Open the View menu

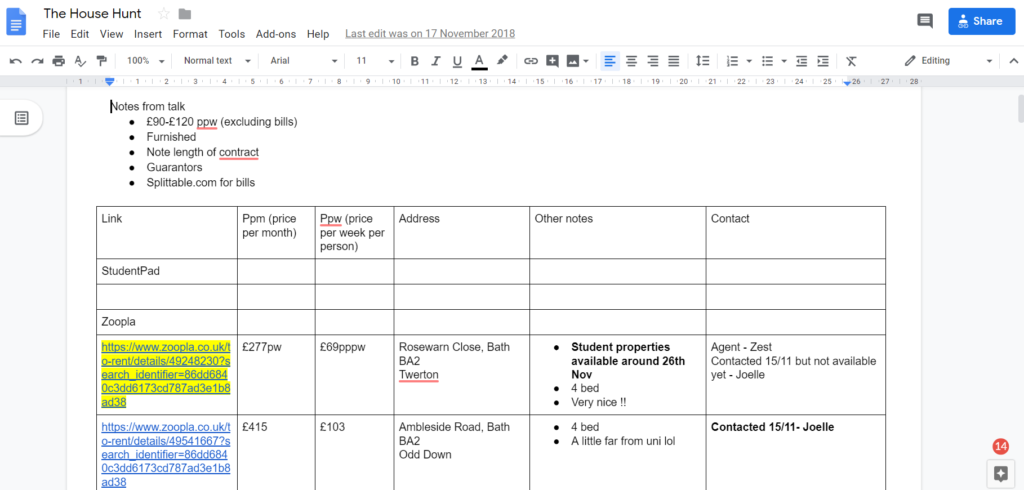pos(112,34)
